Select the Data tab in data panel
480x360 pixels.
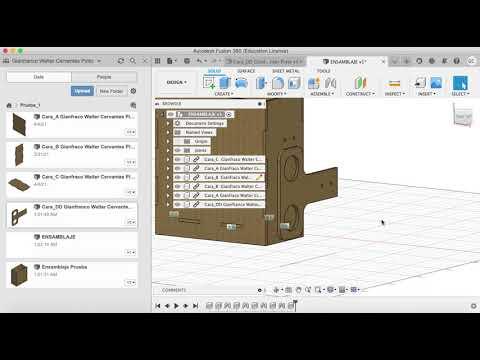coord(39,77)
